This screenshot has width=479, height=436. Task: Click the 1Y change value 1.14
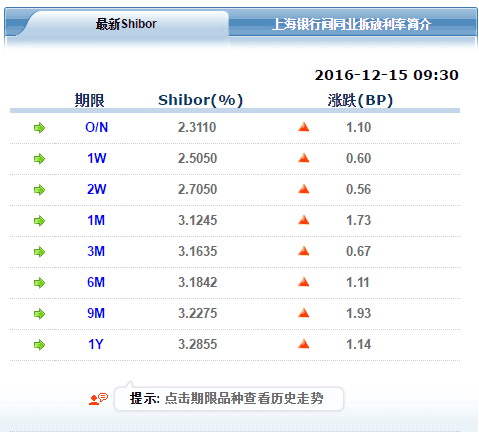coord(359,344)
